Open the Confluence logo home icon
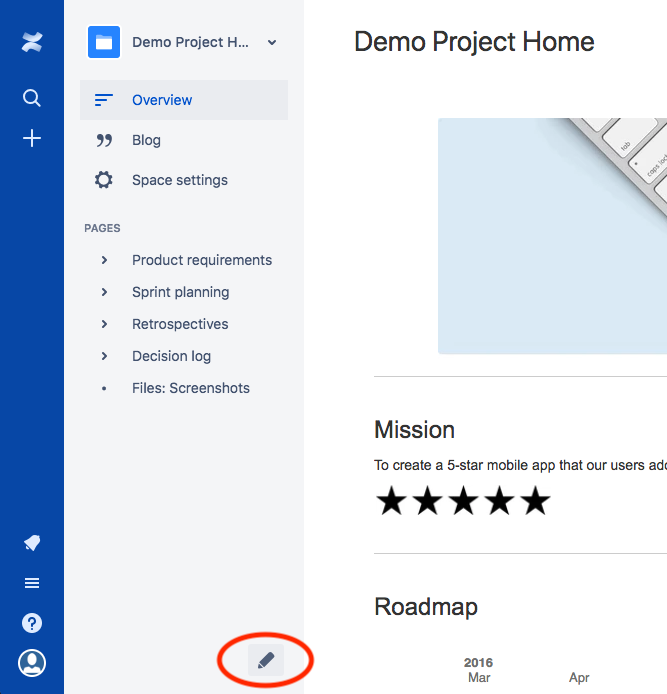The width and height of the screenshot is (667, 694). (x=32, y=42)
